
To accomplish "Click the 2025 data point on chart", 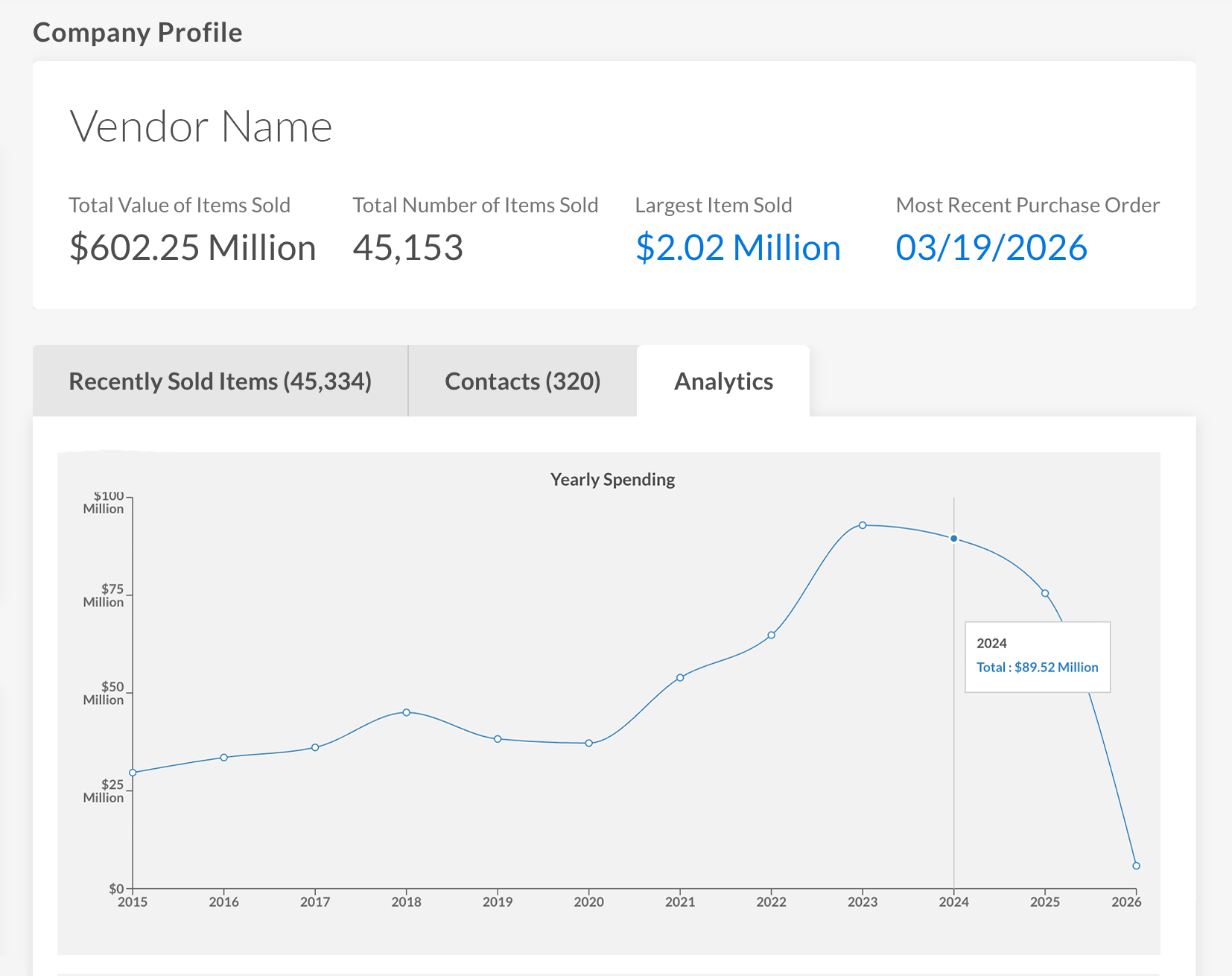I will (1045, 593).
